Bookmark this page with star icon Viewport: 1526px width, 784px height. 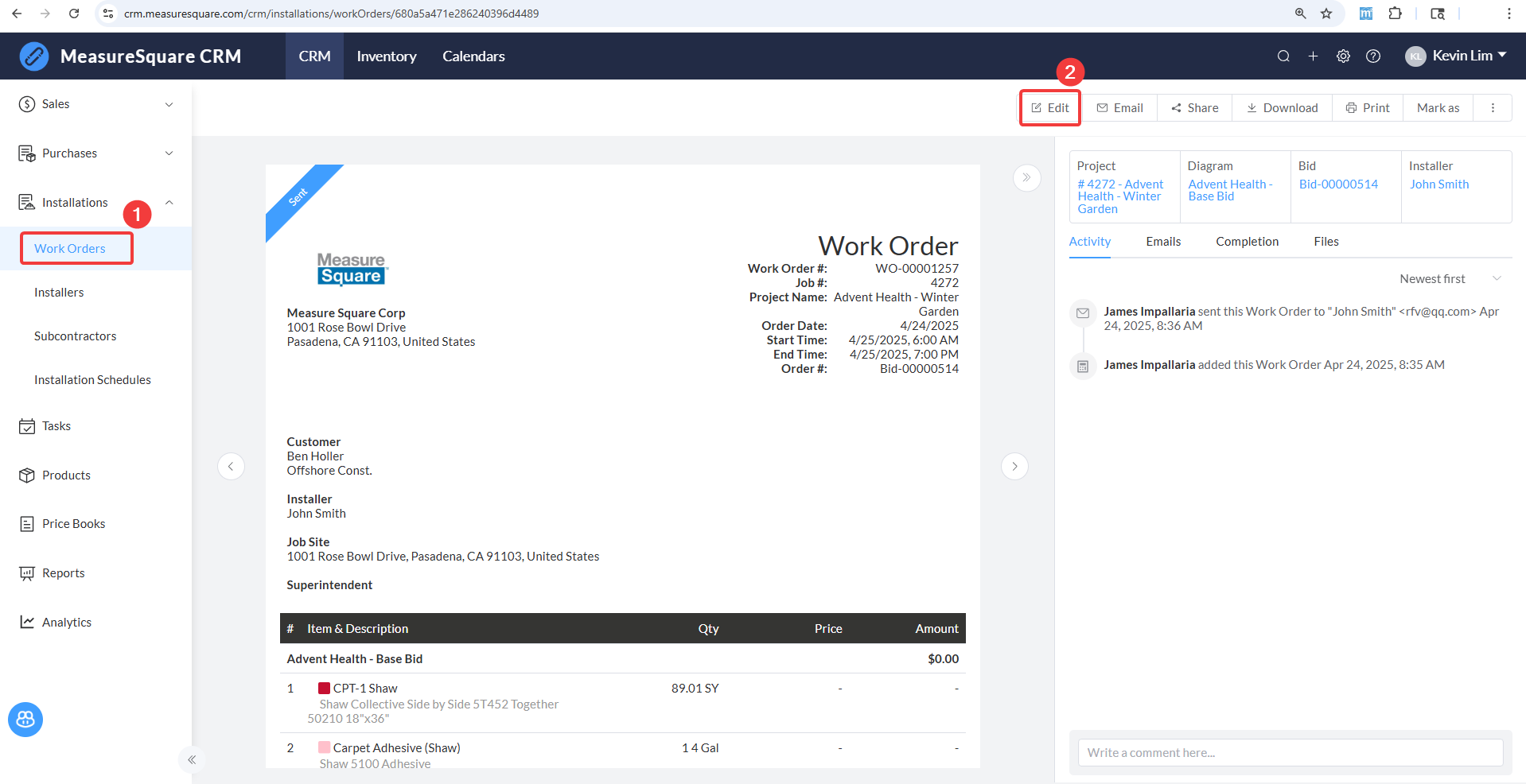click(x=1326, y=14)
